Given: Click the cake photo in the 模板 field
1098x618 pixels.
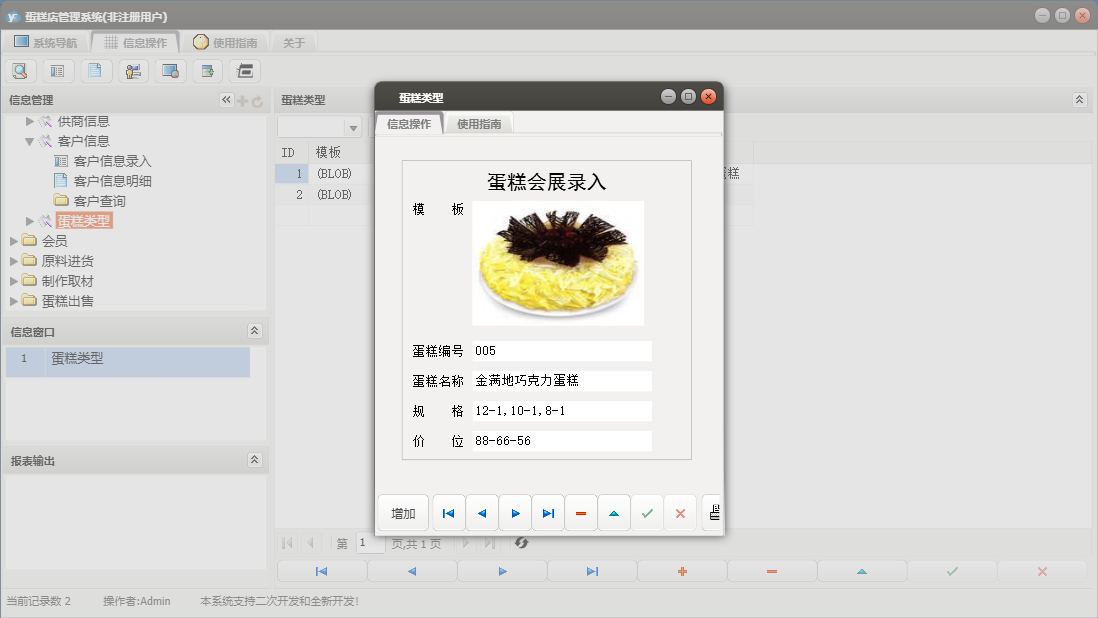Looking at the screenshot, I should (x=558, y=262).
